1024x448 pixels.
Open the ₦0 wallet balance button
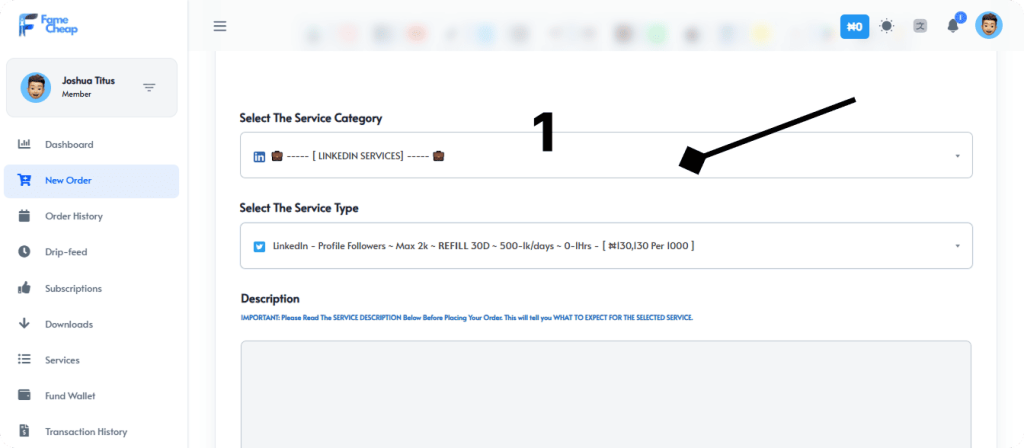point(854,27)
